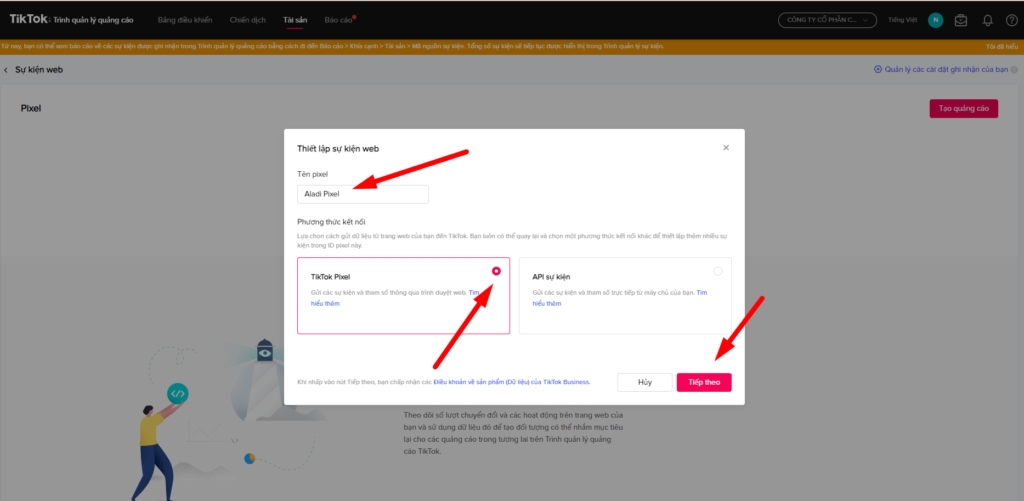Image resolution: width=1024 pixels, height=501 pixels.
Task: Open the Điều khoản về sản phẩm link
Action: tap(511, 382)
